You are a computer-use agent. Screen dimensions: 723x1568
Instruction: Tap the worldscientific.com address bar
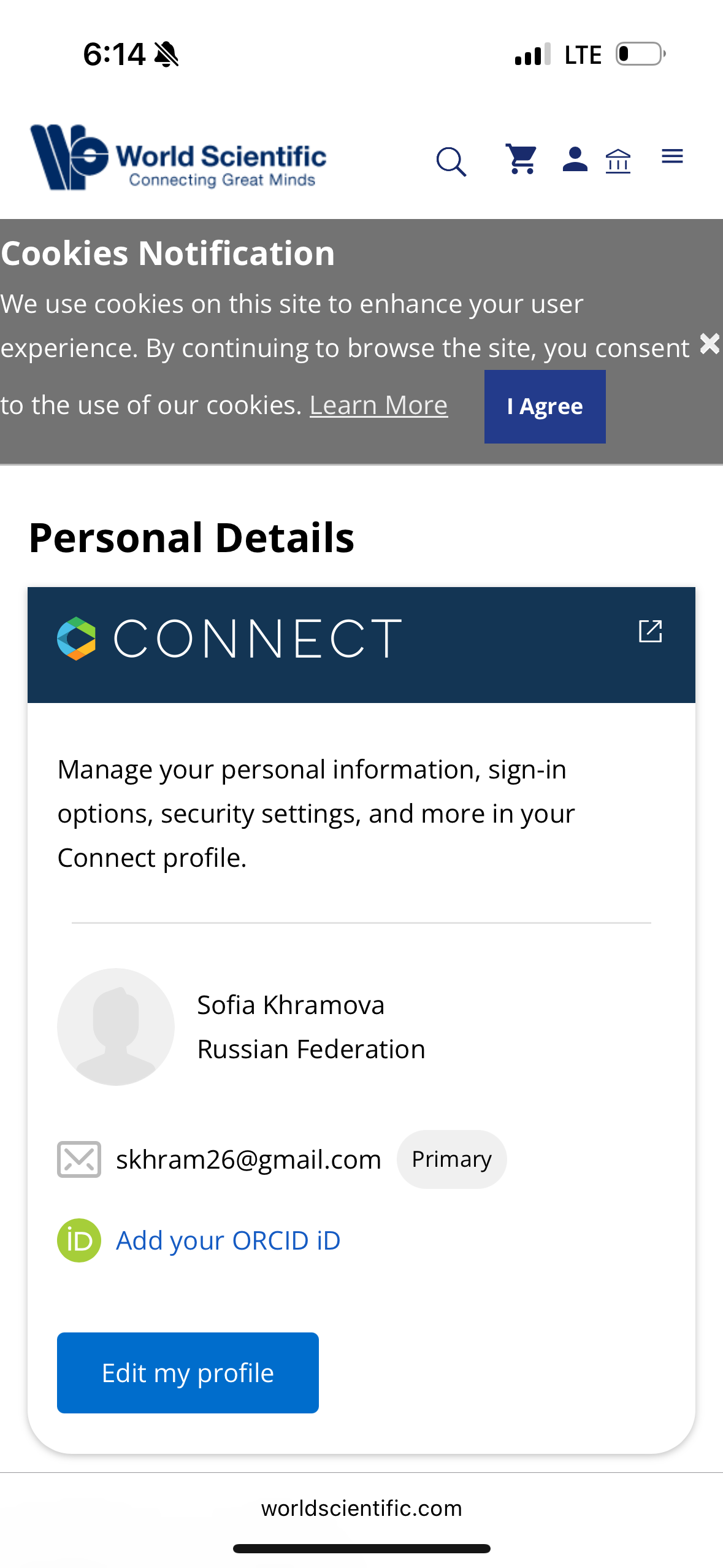(x=361, y=1508)
